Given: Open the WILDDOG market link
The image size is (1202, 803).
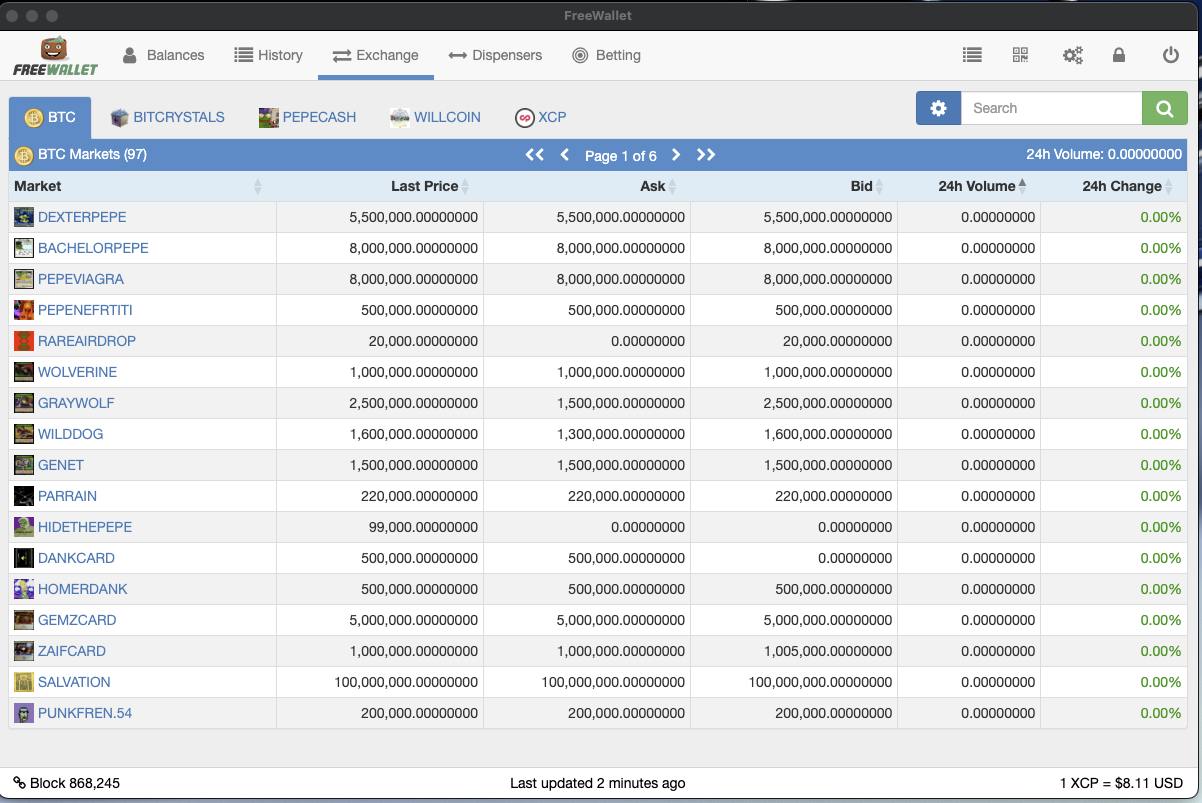Looking at the screenshot, I should point(70,434).
